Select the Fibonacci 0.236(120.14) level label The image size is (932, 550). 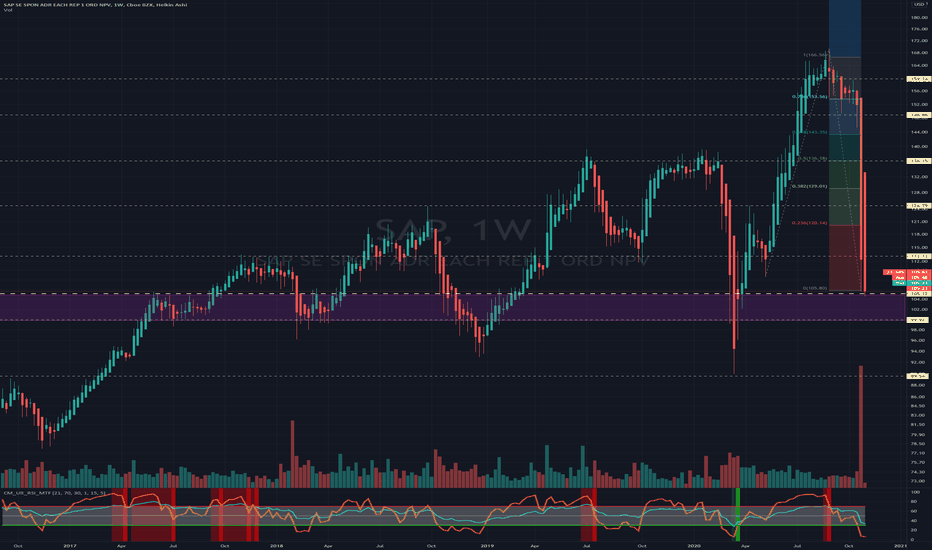pos(809,223)
